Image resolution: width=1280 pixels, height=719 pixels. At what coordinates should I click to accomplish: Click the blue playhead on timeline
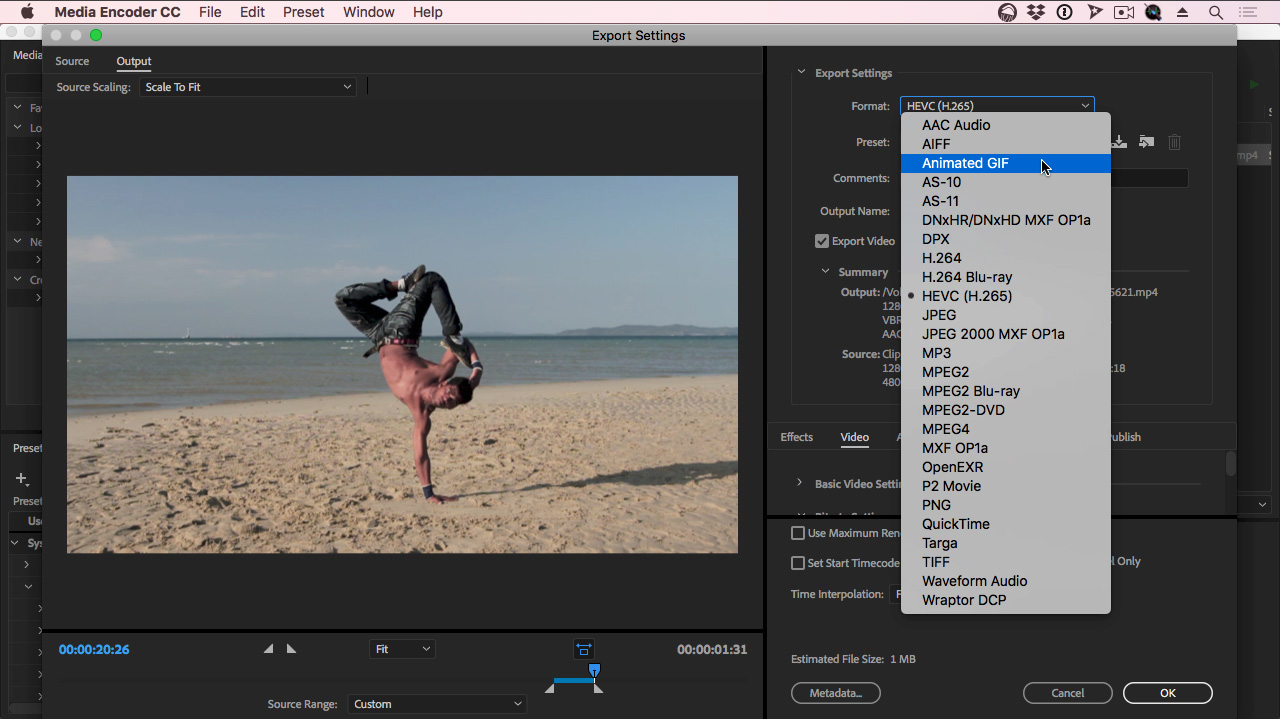tap(594, 670)
